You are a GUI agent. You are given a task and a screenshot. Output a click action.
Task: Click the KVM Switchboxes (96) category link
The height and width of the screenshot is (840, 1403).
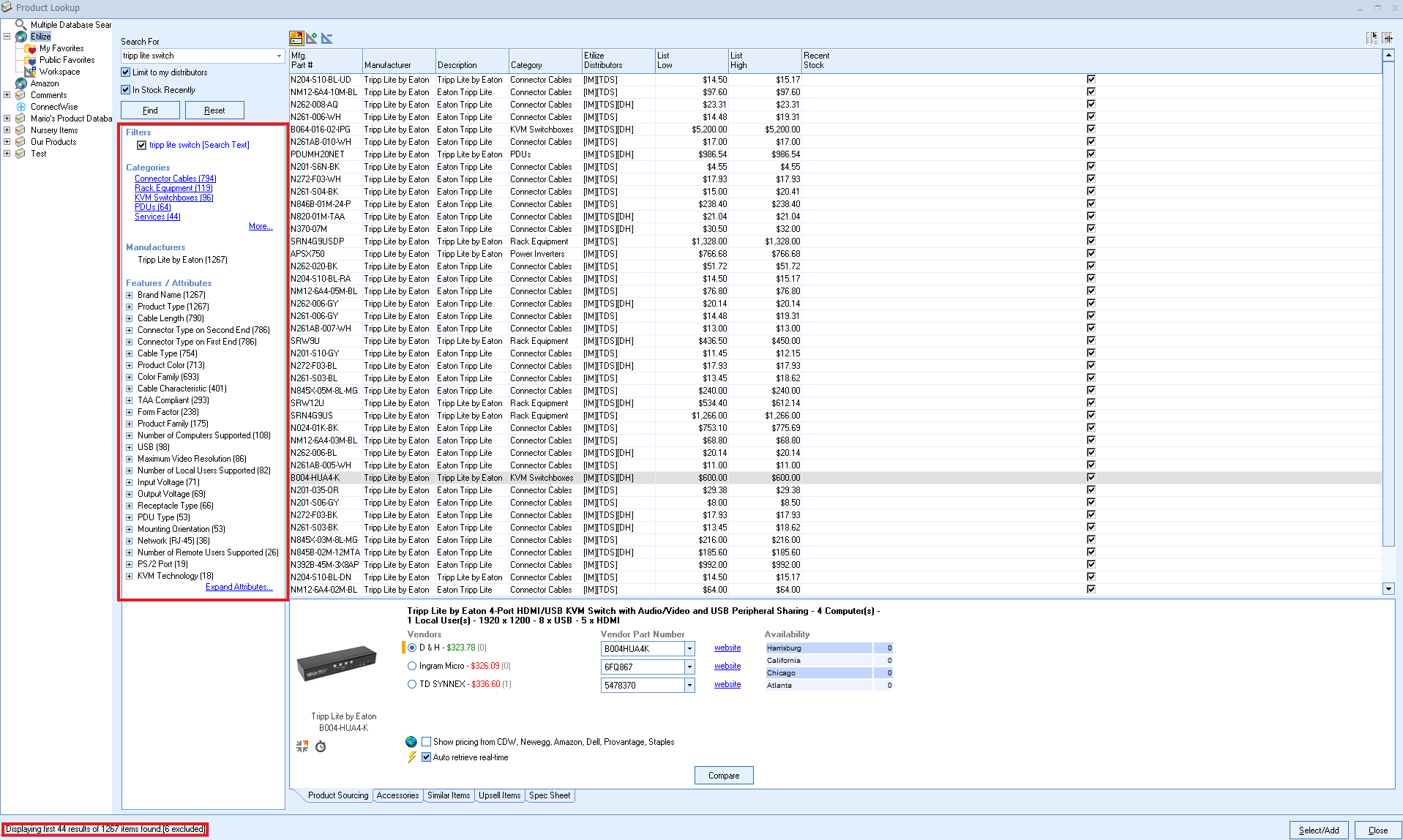tap(173, 198)
